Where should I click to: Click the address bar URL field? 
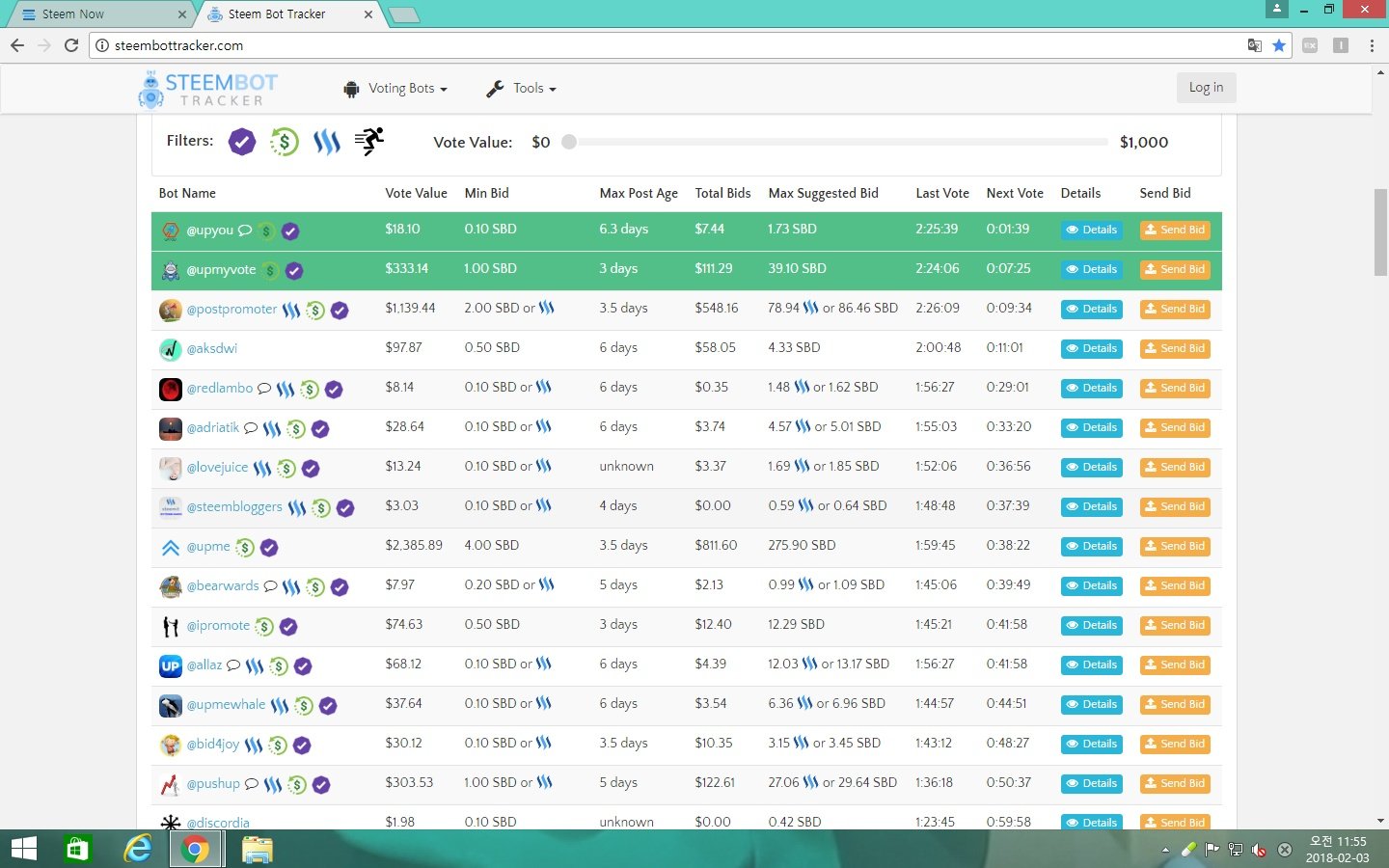click(579, 45)
